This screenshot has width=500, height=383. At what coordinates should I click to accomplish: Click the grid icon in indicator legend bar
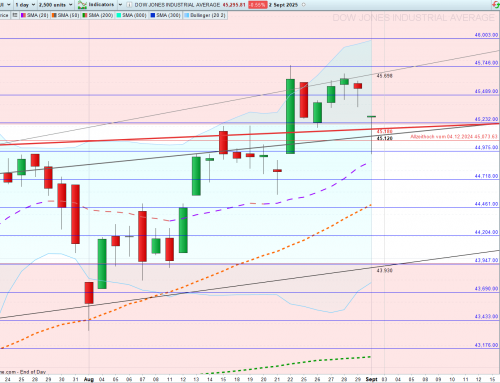15,15
